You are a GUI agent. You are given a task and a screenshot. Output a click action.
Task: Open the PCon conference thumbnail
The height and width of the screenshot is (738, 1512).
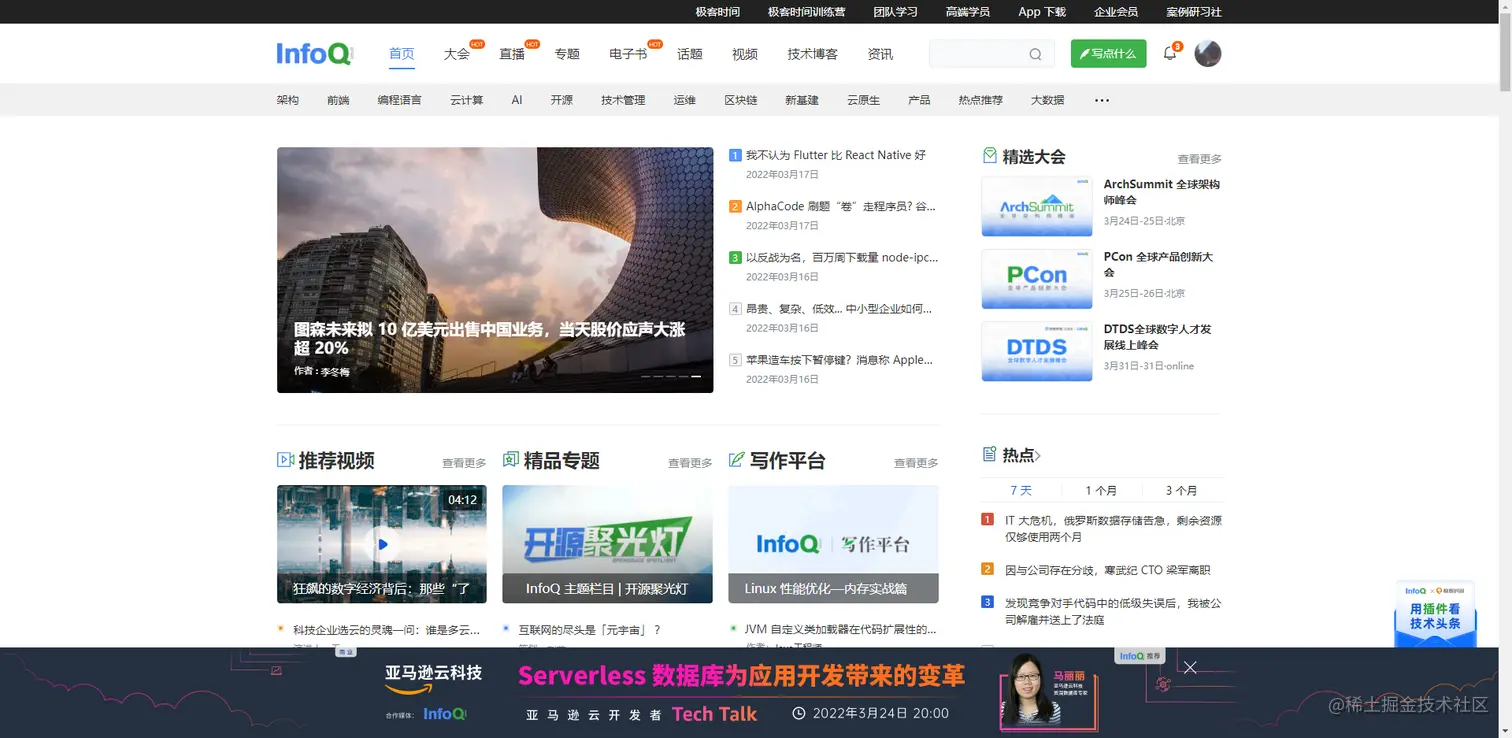tap(1037, 279)
